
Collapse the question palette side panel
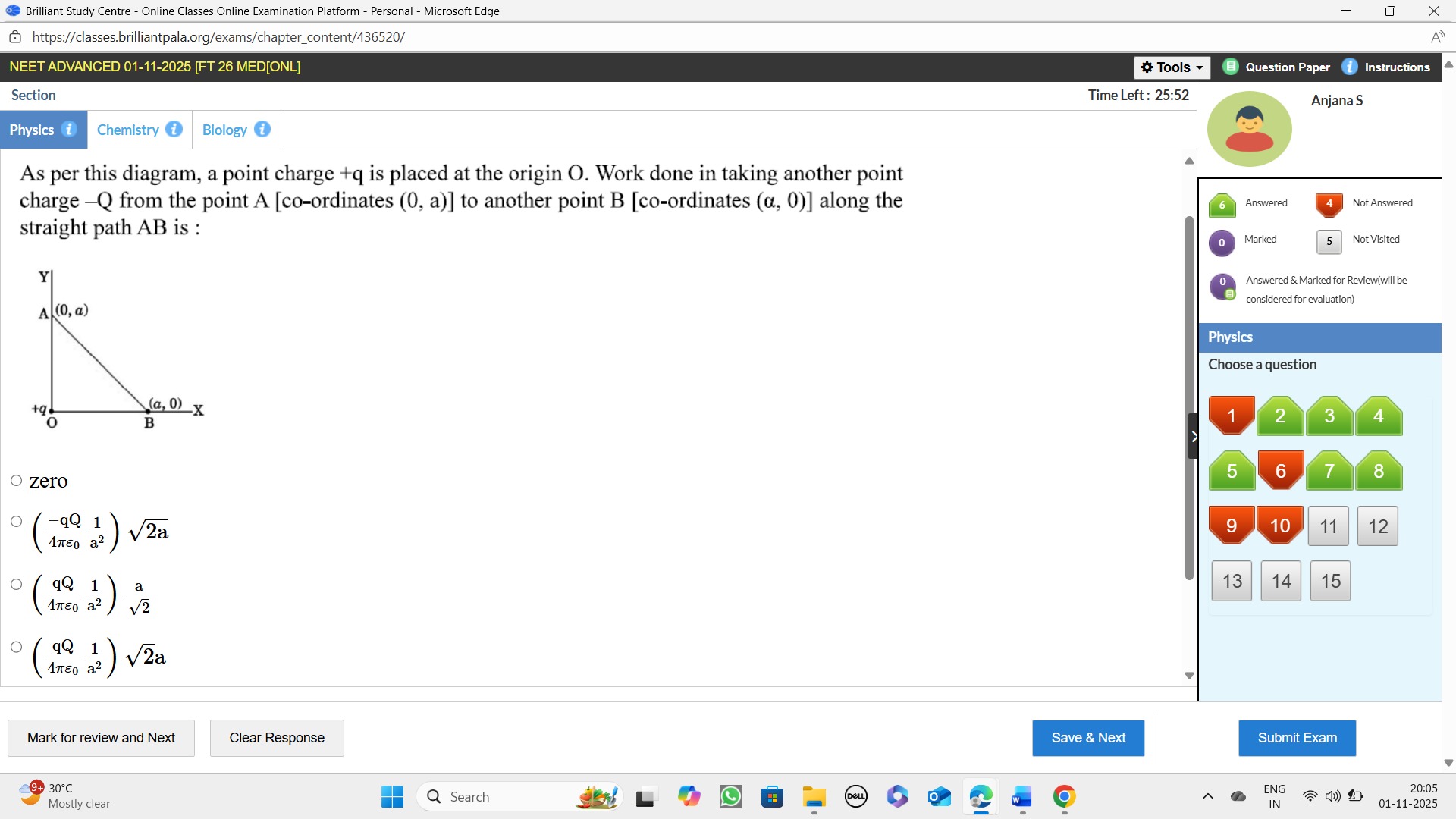click(x=1193, y=436)
